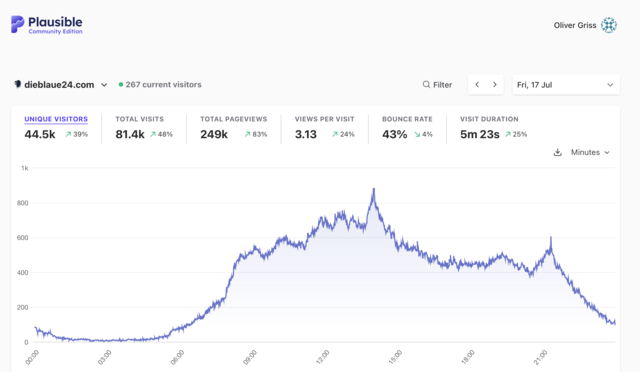Click the 800 y-axis label
640x372 pixels.
click(22, 203)
